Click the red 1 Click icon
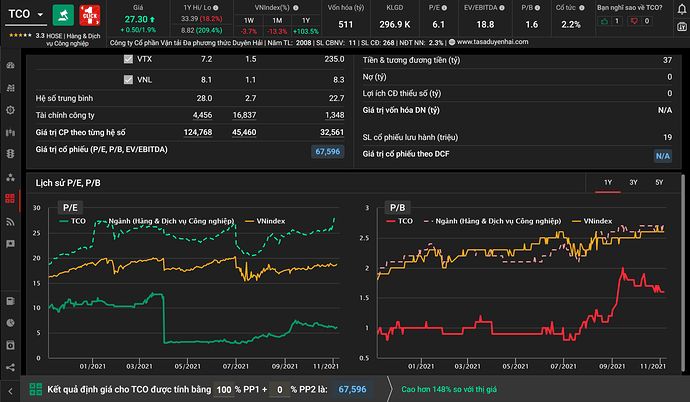 [x=91, y=16]
